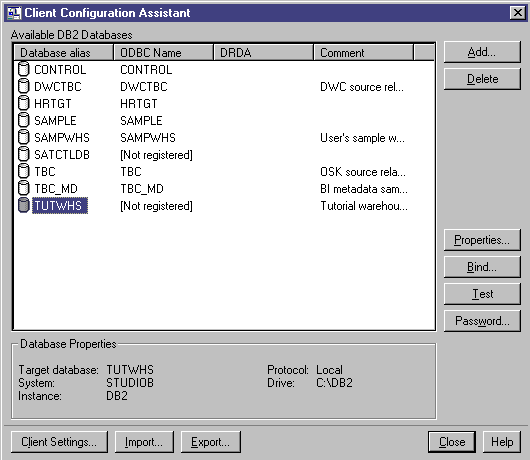Click the 'Tutorial warehou...' comment

(x=364, y=206)
